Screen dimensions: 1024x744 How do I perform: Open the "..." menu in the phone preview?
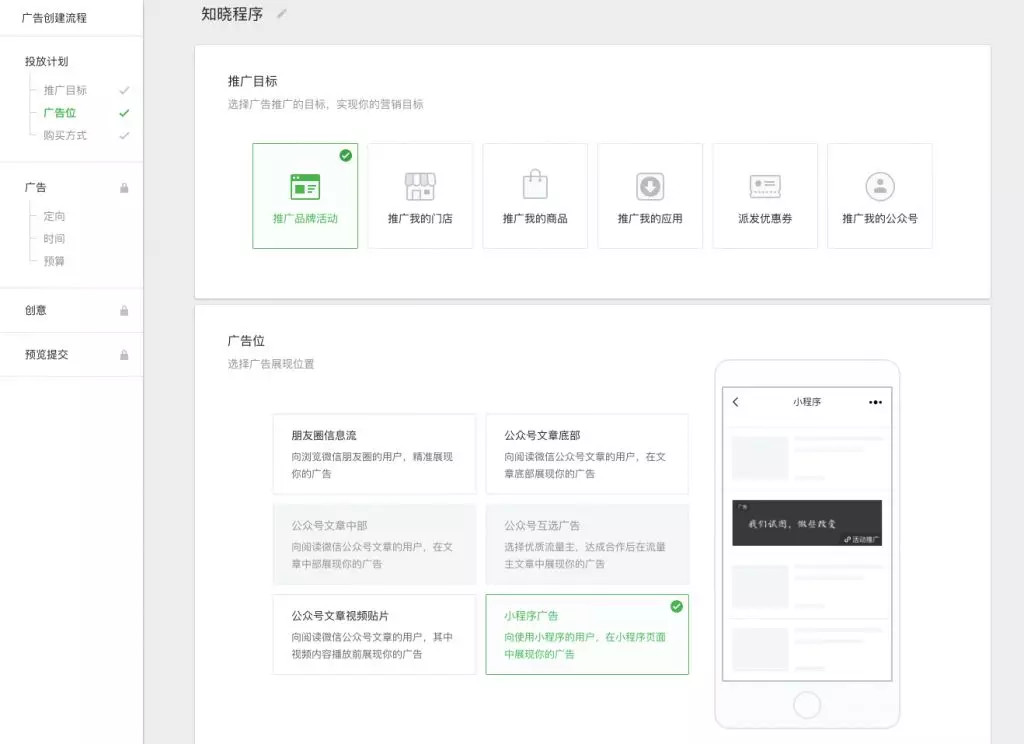pyautogui.click(x=876, y=402)
